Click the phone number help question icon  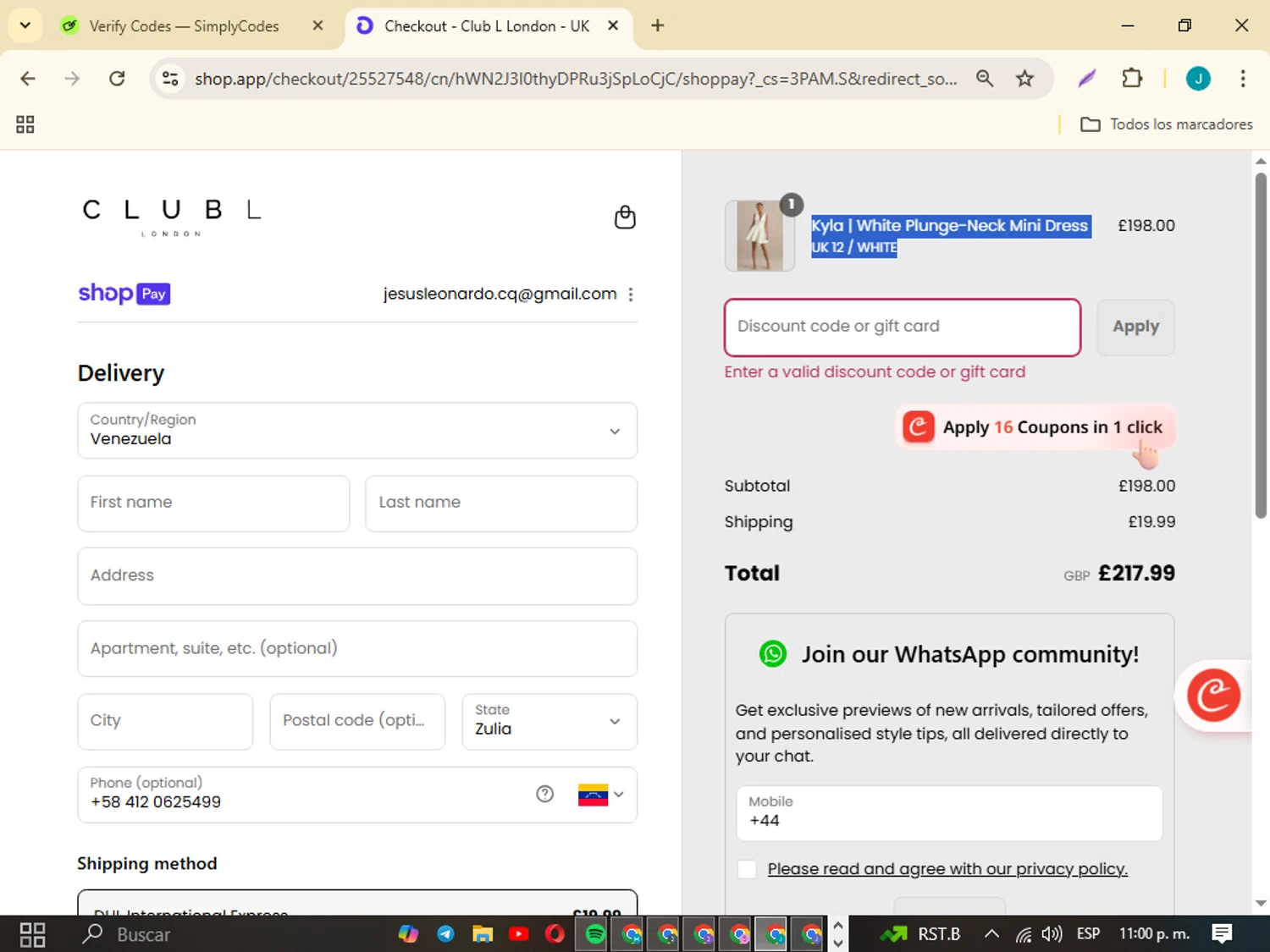[545, 794]
